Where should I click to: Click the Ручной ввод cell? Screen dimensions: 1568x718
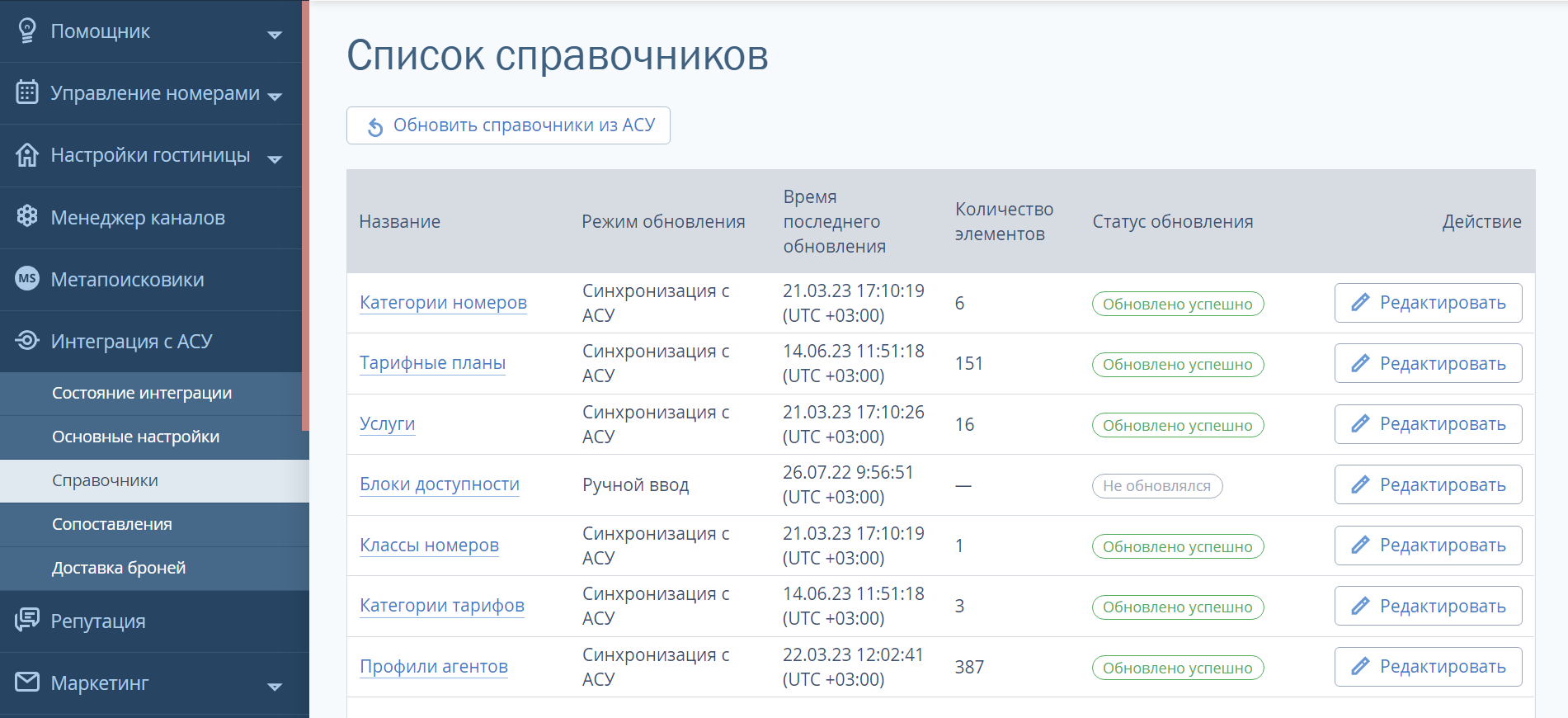click(x=635, y=485)
